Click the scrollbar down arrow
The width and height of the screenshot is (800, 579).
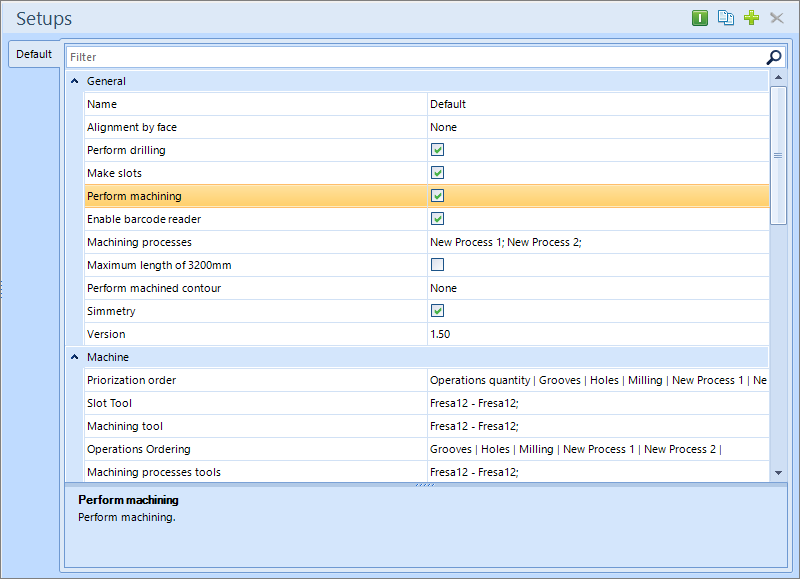click(x=778, y=472)
